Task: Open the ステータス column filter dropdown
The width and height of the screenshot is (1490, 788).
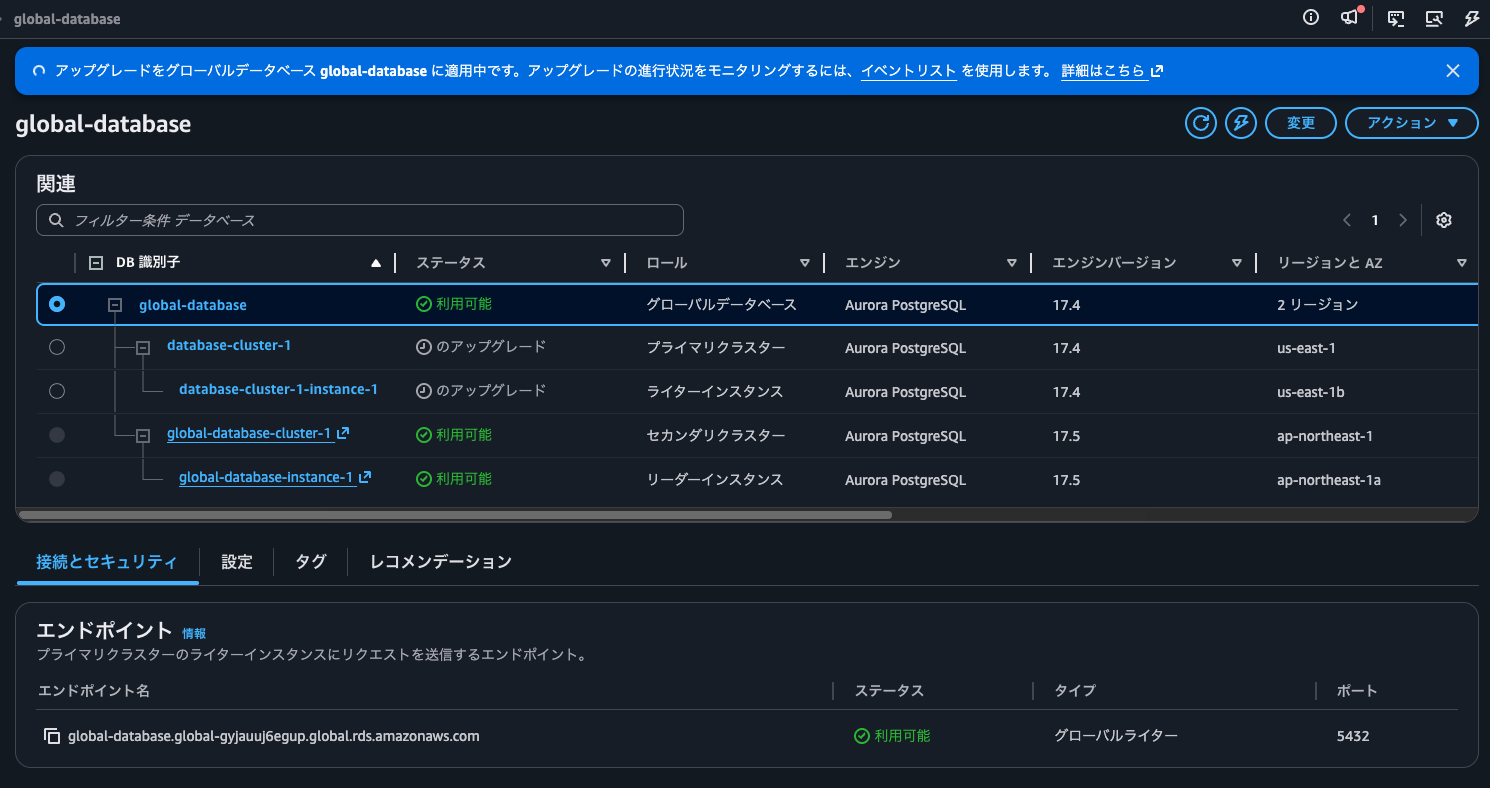Action: (606, 262)
